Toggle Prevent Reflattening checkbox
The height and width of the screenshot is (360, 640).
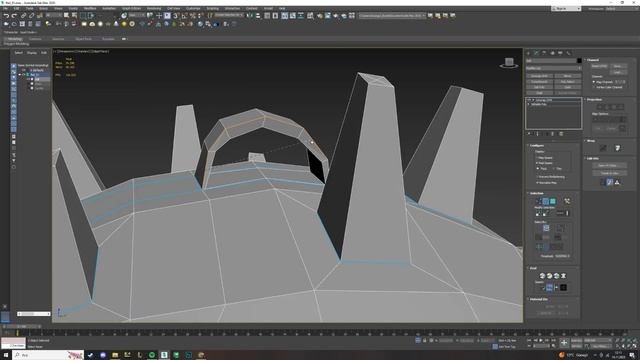click(550, 177)
